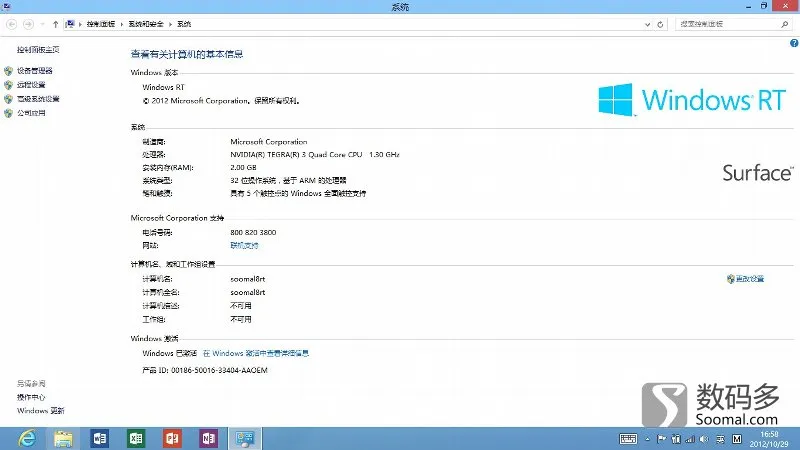This screenshot has height=450, width=800.
Task: Click the shield icon beside 远程设置
Action: [x=8, y=85]
